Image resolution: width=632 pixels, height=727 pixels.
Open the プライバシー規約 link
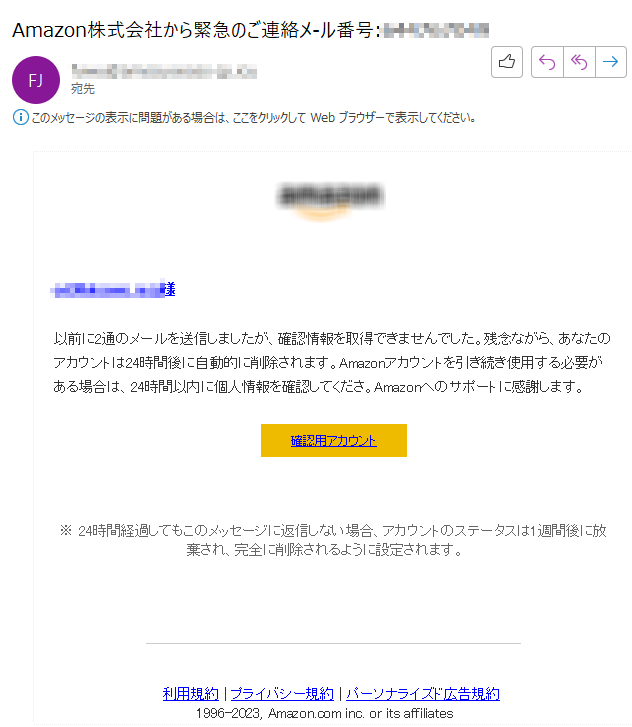pyautogui.click(x=282, y=694)
